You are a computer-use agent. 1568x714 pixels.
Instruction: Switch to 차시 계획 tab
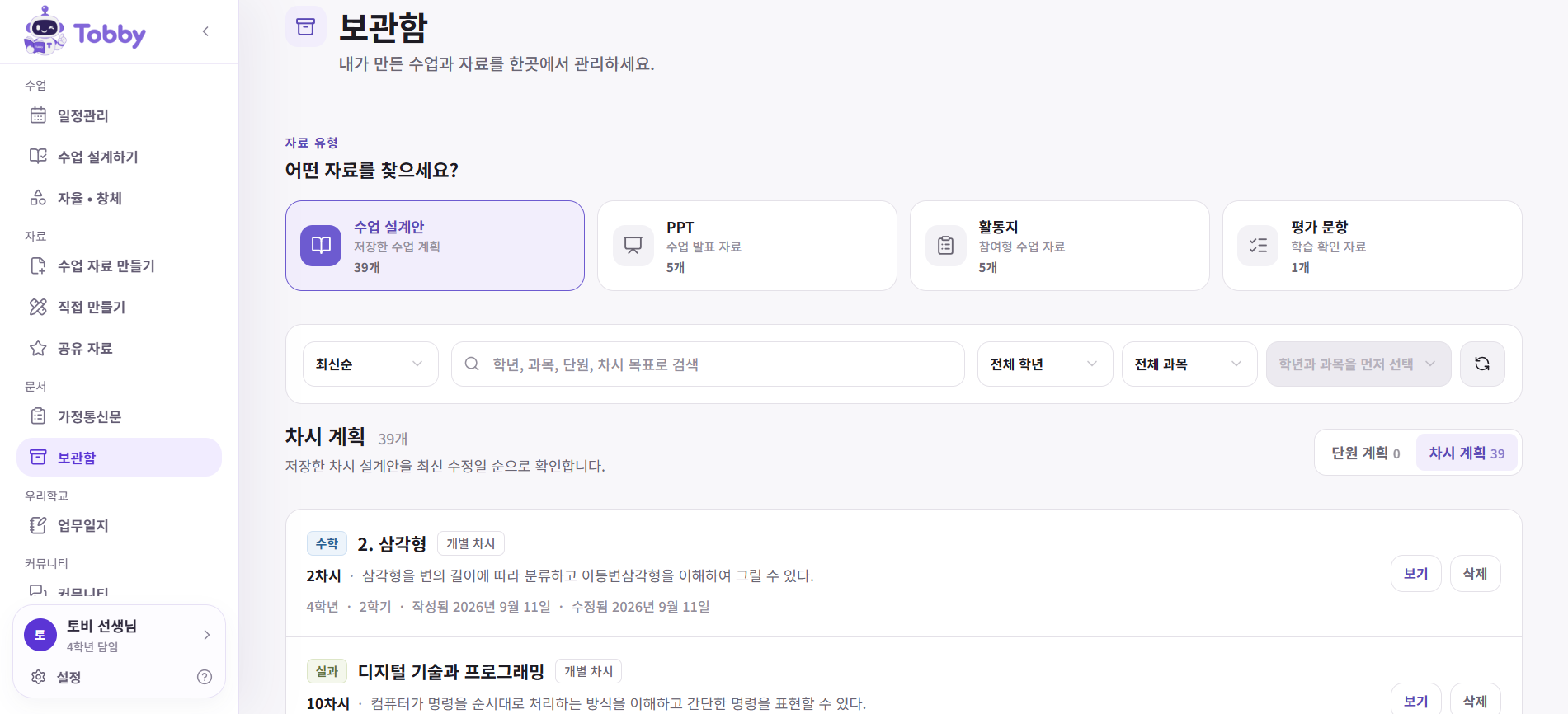pyautogui.click(x=1467, y=453)
